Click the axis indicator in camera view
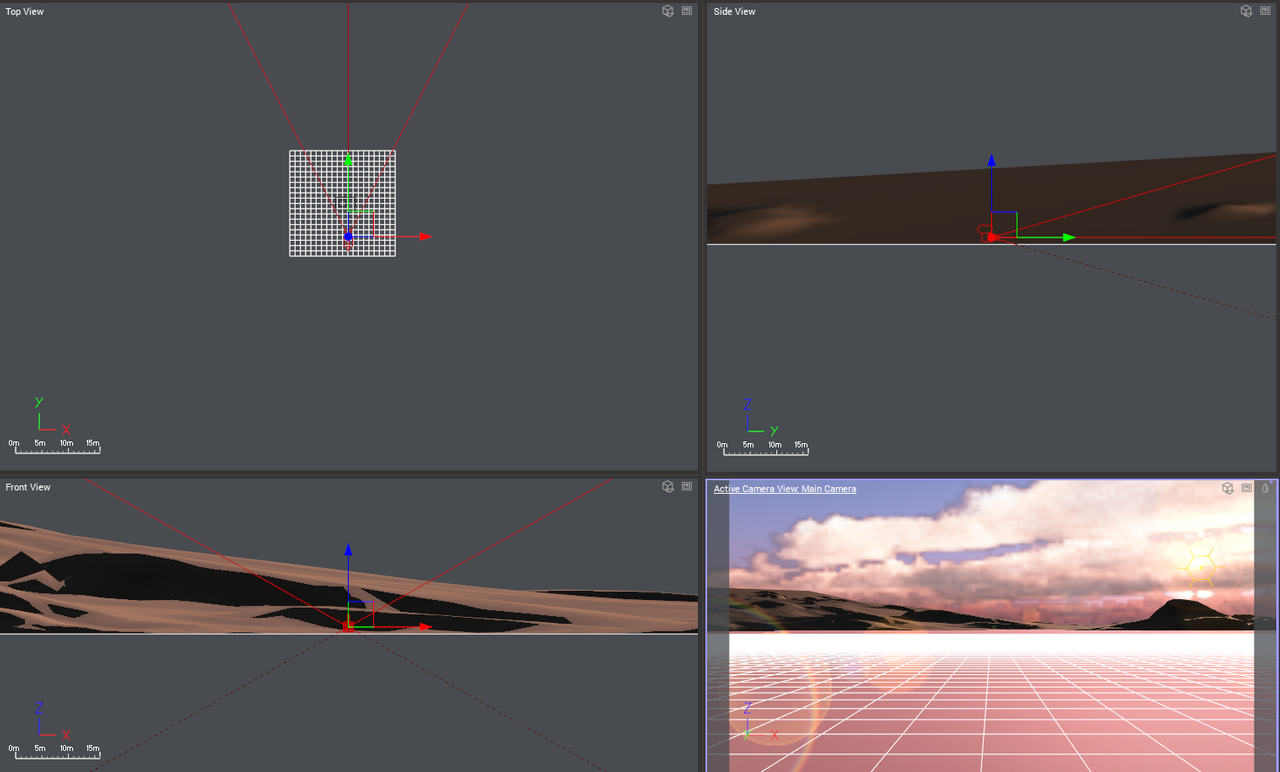1280x772 pixels. click(x=760, y=722)
